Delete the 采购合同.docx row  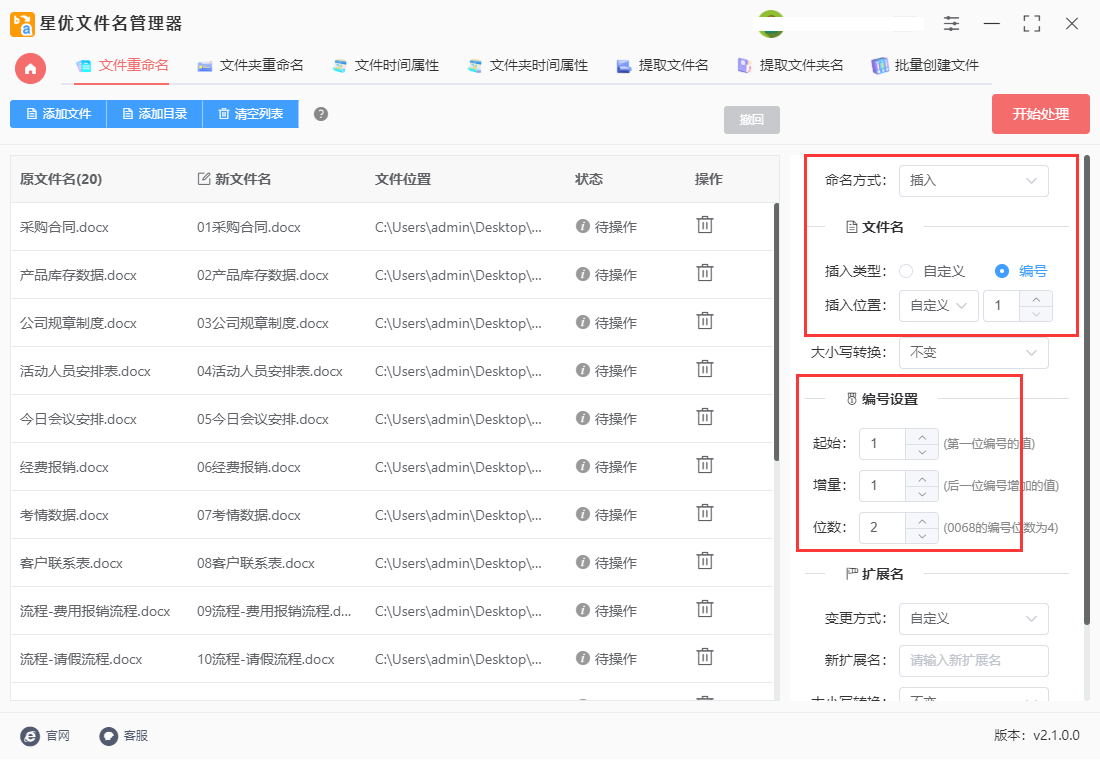point(704,225)
